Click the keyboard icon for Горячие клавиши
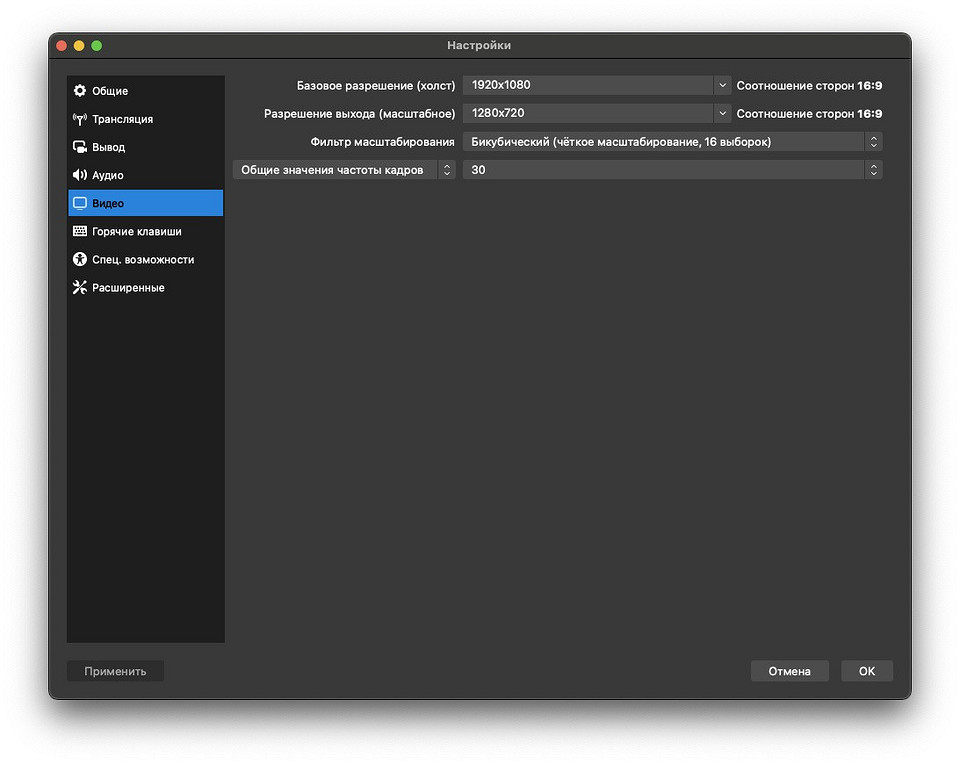960x764 pixels. [x=80, y=231]
